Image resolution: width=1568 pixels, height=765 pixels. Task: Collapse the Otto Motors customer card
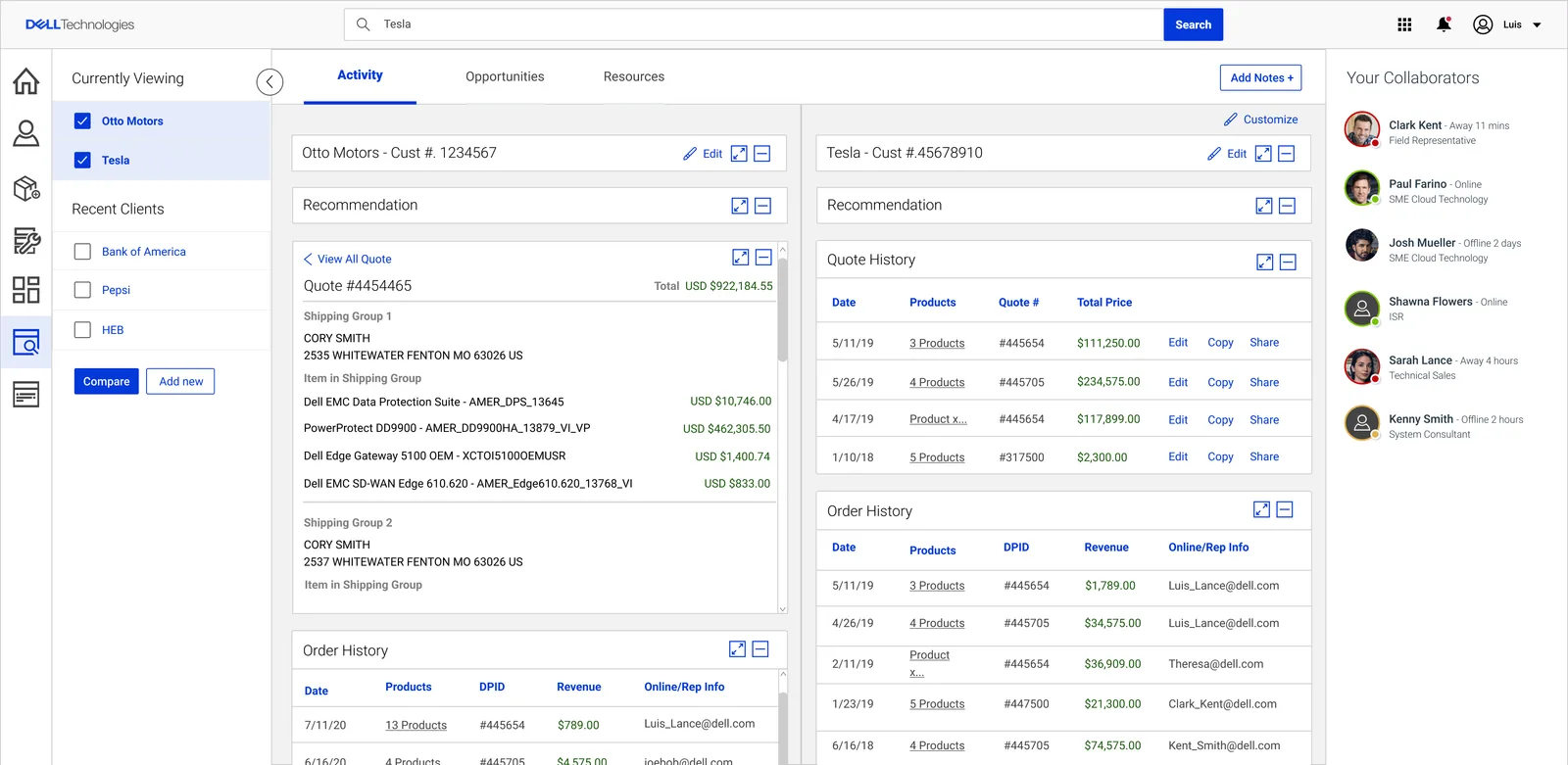click(762, 154)
